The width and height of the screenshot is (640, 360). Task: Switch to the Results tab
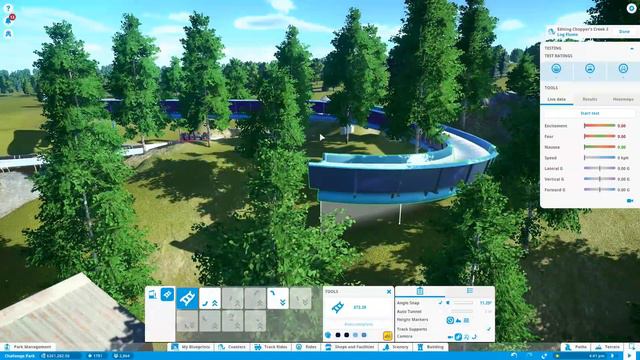[x=589, y=99]
